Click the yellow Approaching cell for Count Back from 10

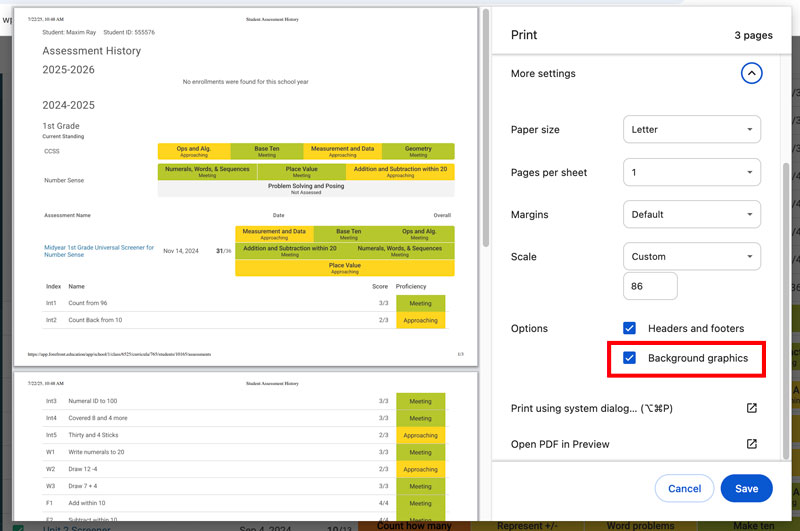420,320
